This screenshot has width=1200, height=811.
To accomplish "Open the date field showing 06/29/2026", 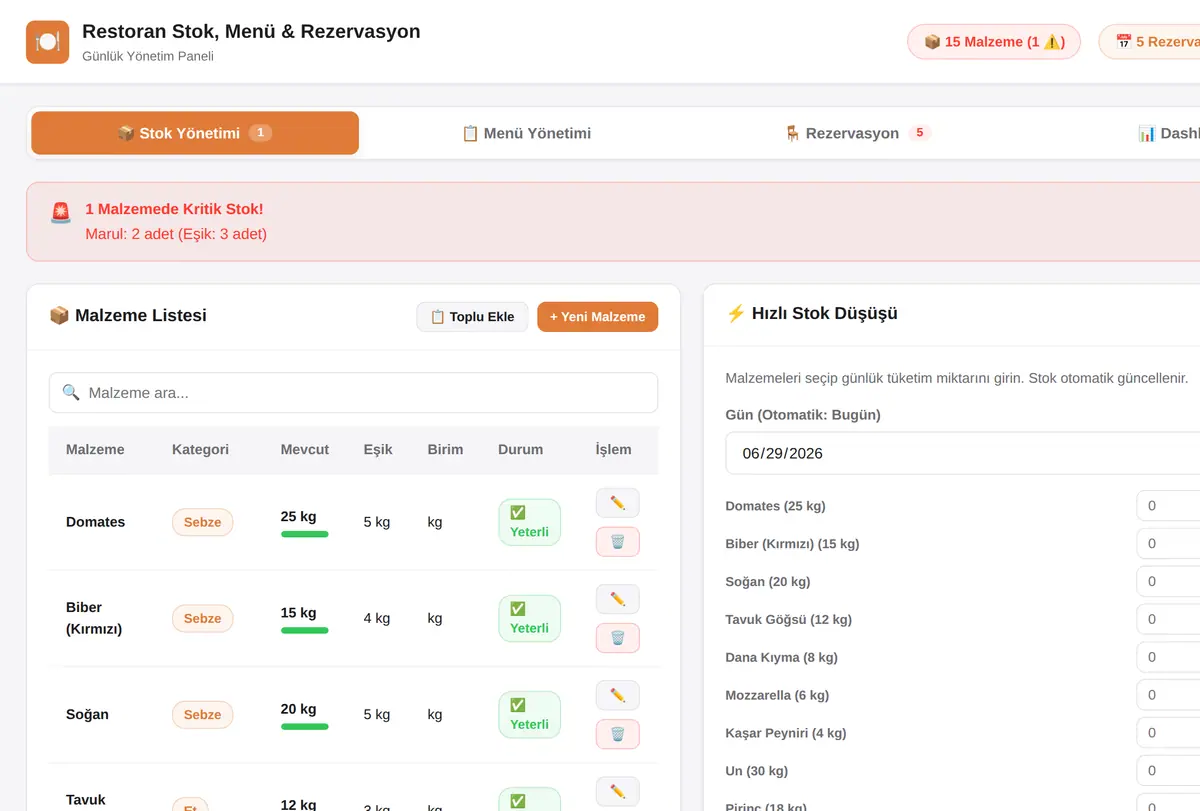I will tap(962, 453).
